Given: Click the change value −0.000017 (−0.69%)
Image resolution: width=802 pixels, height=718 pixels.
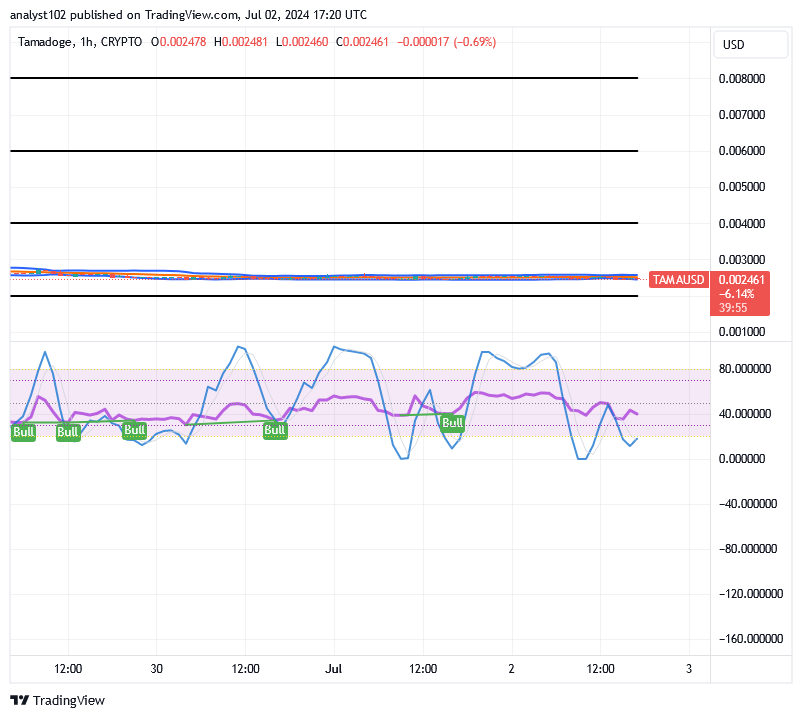Looking at the screenshot, I should pyautogui.click(x=447, y=42).
